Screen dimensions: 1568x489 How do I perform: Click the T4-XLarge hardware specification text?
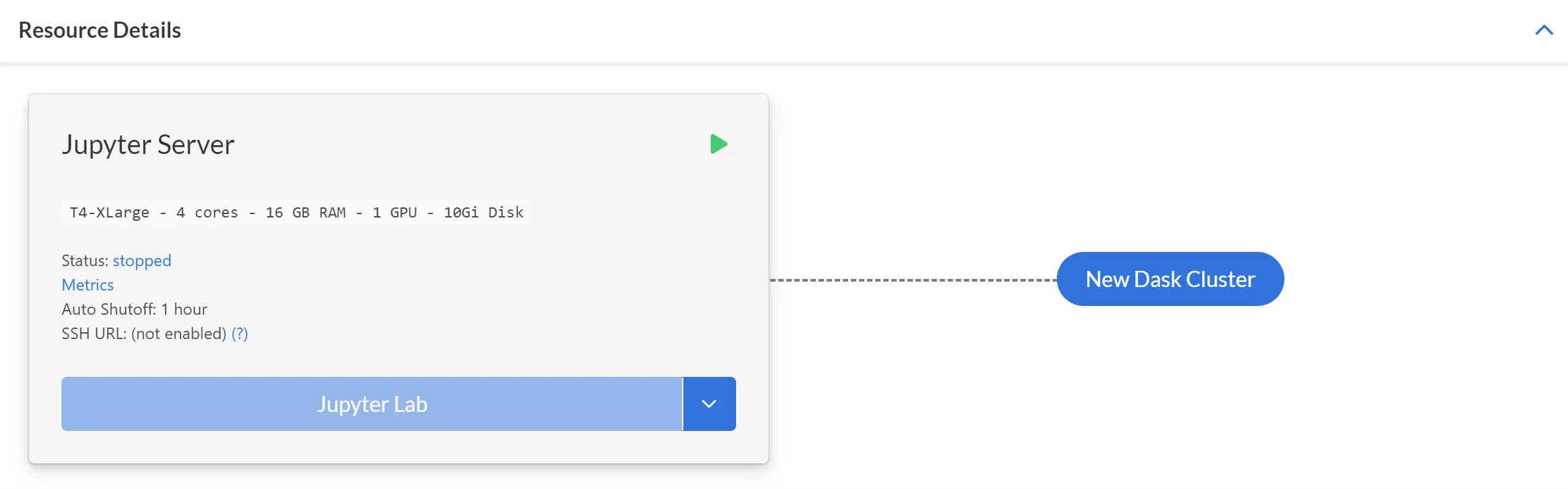pos(296,211)
